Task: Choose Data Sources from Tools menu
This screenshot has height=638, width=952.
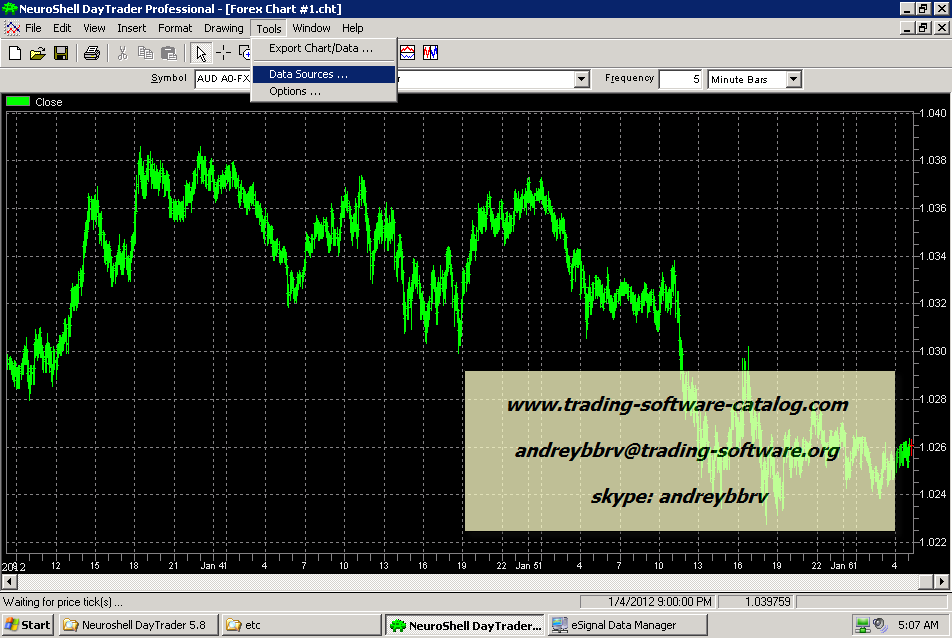Action: [x=308, y=74]
